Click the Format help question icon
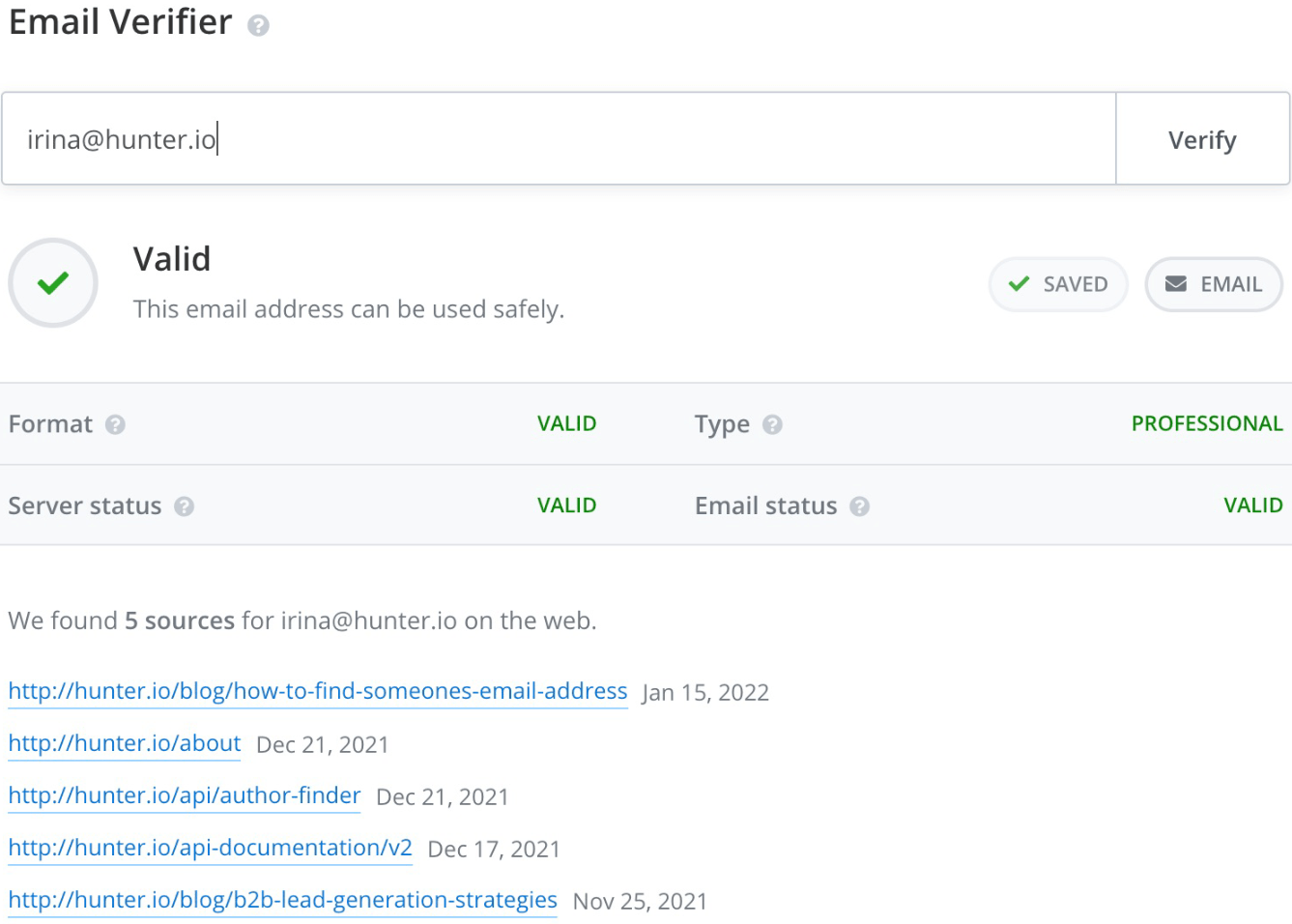The image size is (1292, 924). pos(115,424)
